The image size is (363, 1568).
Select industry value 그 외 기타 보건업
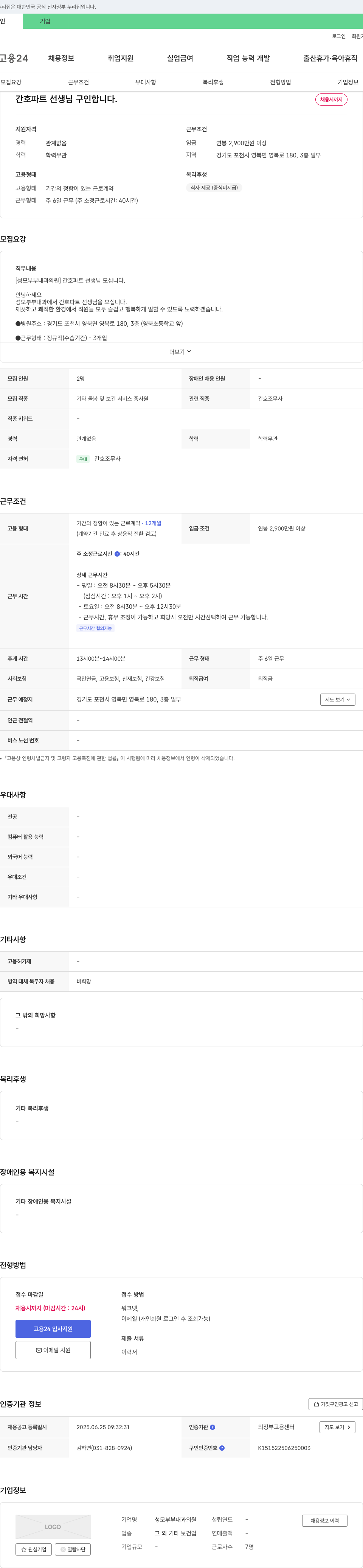[175, 1533]
